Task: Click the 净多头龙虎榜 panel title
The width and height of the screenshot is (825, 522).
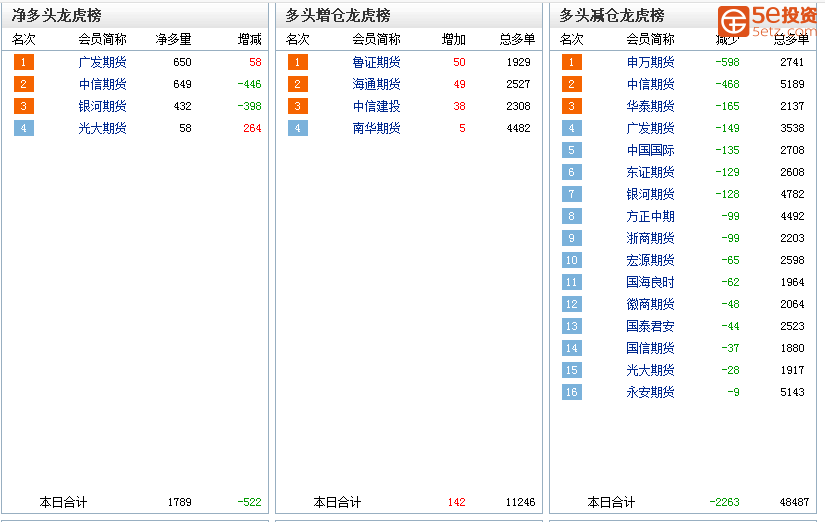Action: click(57, 15)
